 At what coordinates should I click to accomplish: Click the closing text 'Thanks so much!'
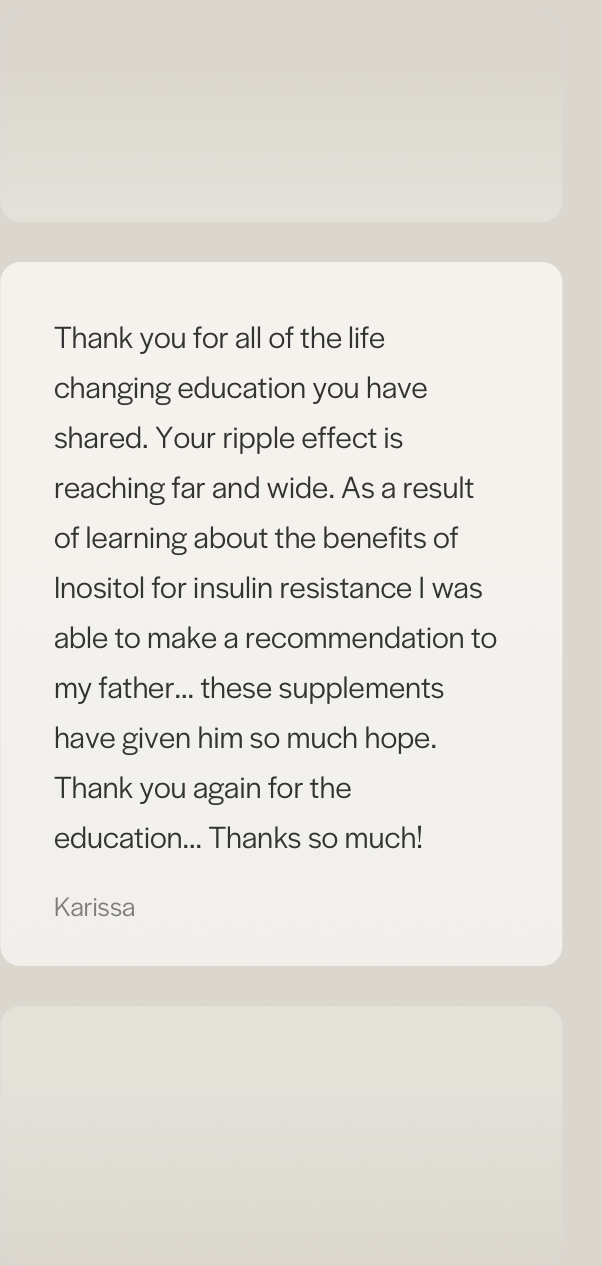(316, 838)
